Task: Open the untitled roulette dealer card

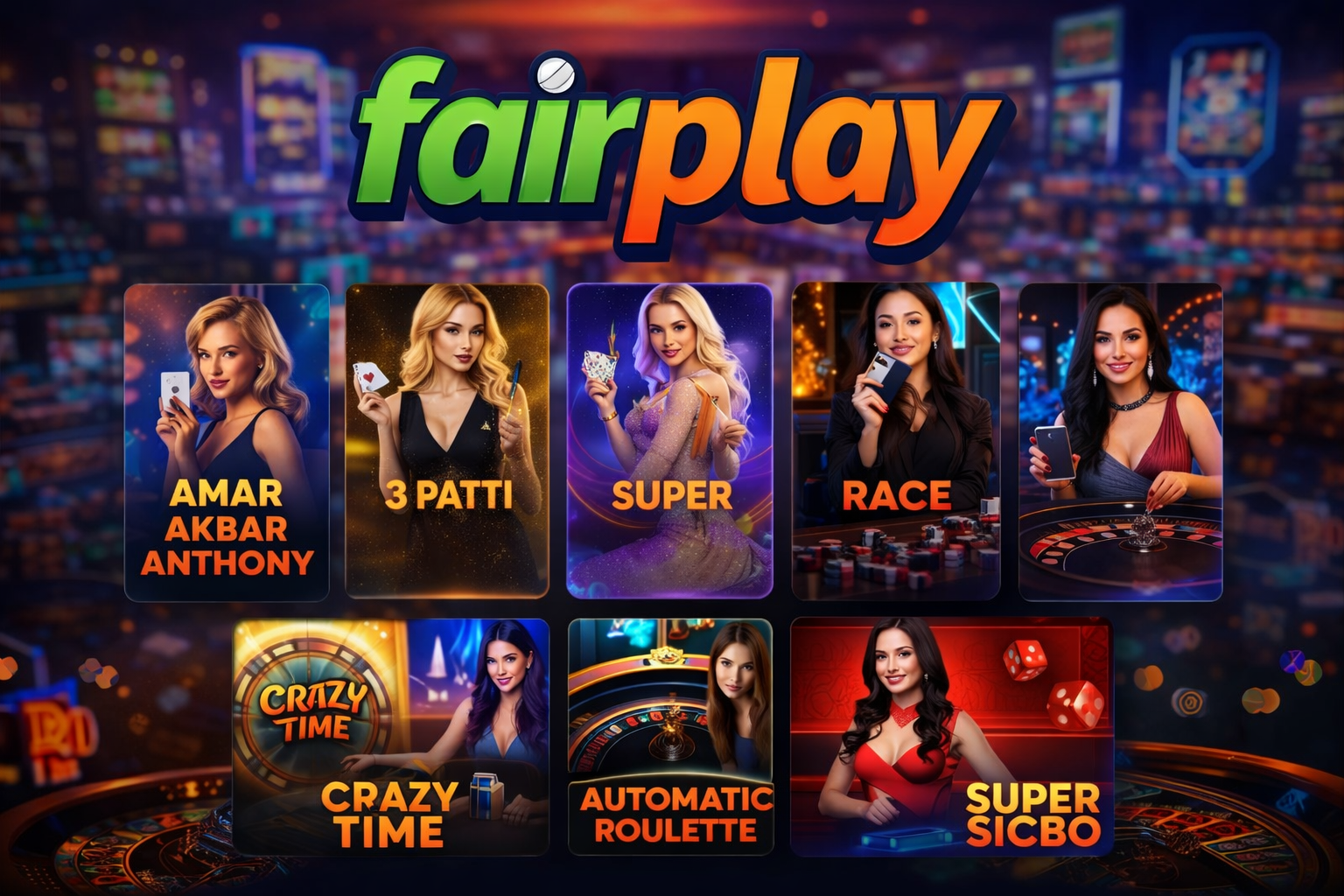Action: tap(1120, 442)
